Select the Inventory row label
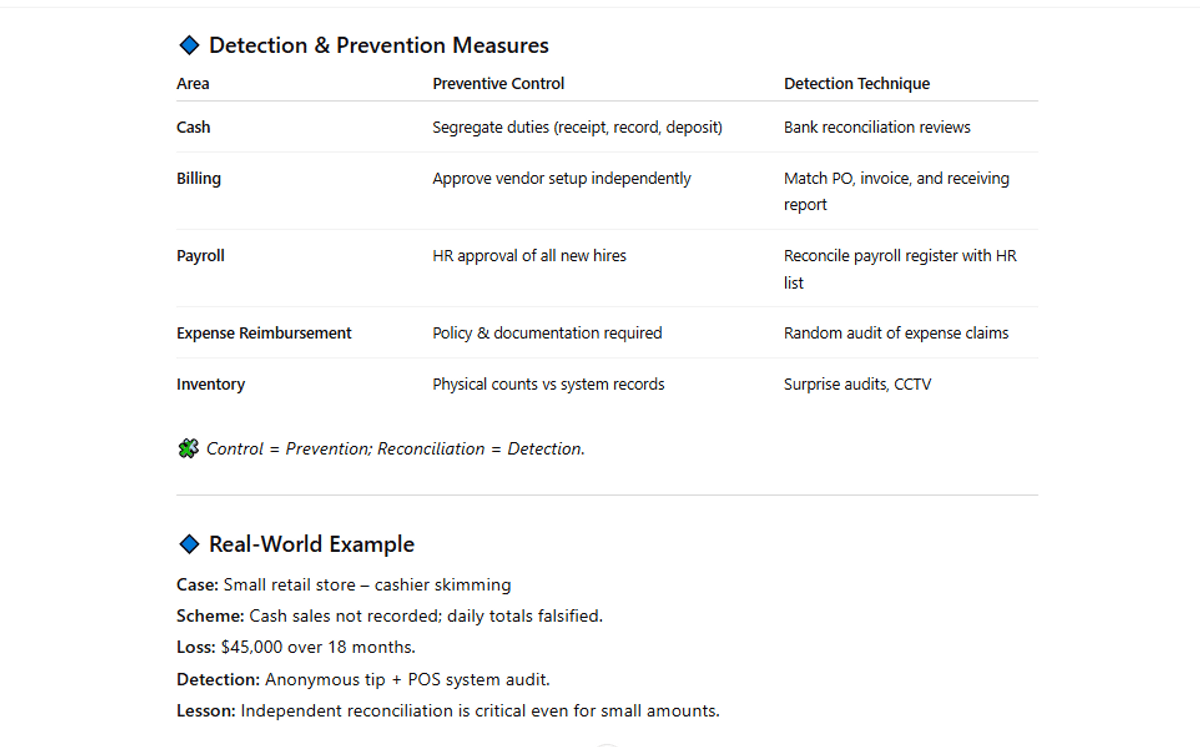1200x747 pixels. 210,384
